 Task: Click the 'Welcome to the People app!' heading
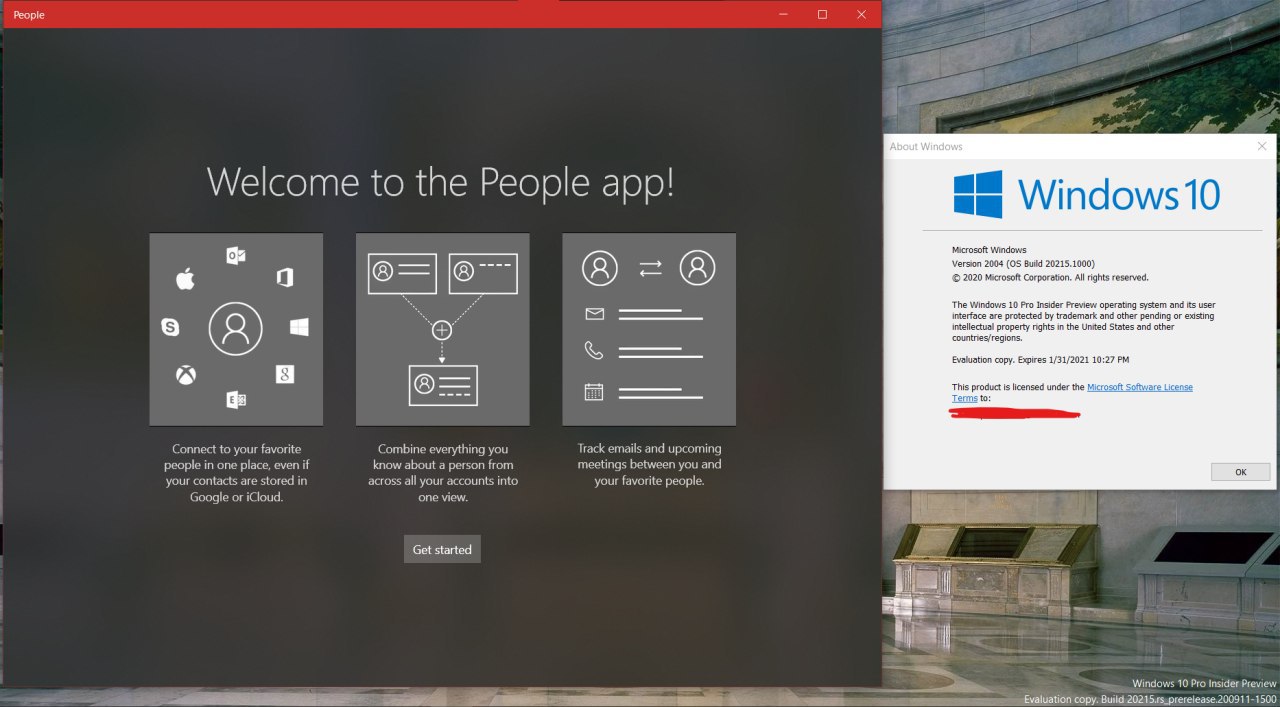pos(441,182)
